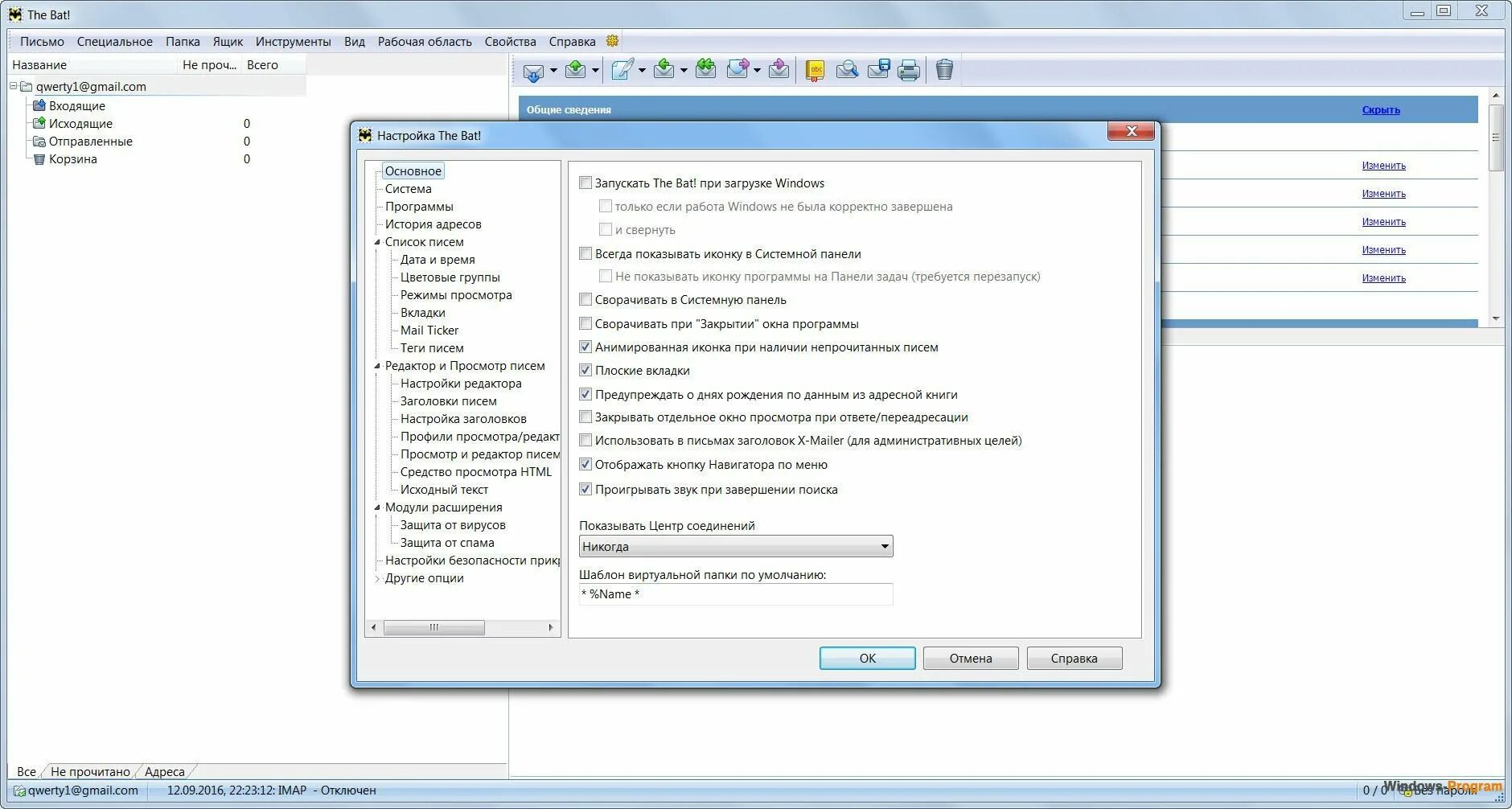
Task: Collapse Редактор и Просмотр писем tree node
Action: pos(377,366)
